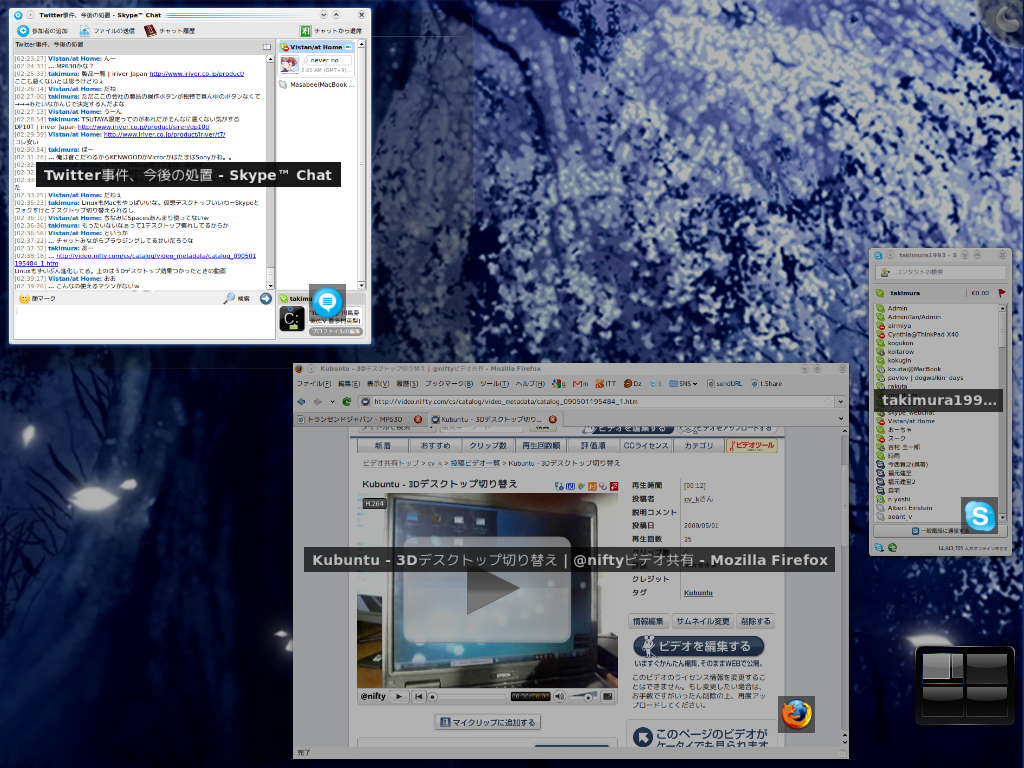The image size is (1024, 768).
Task: Select participant Masabee|MacBook in chat sidebar
Action: pos(317,85)
